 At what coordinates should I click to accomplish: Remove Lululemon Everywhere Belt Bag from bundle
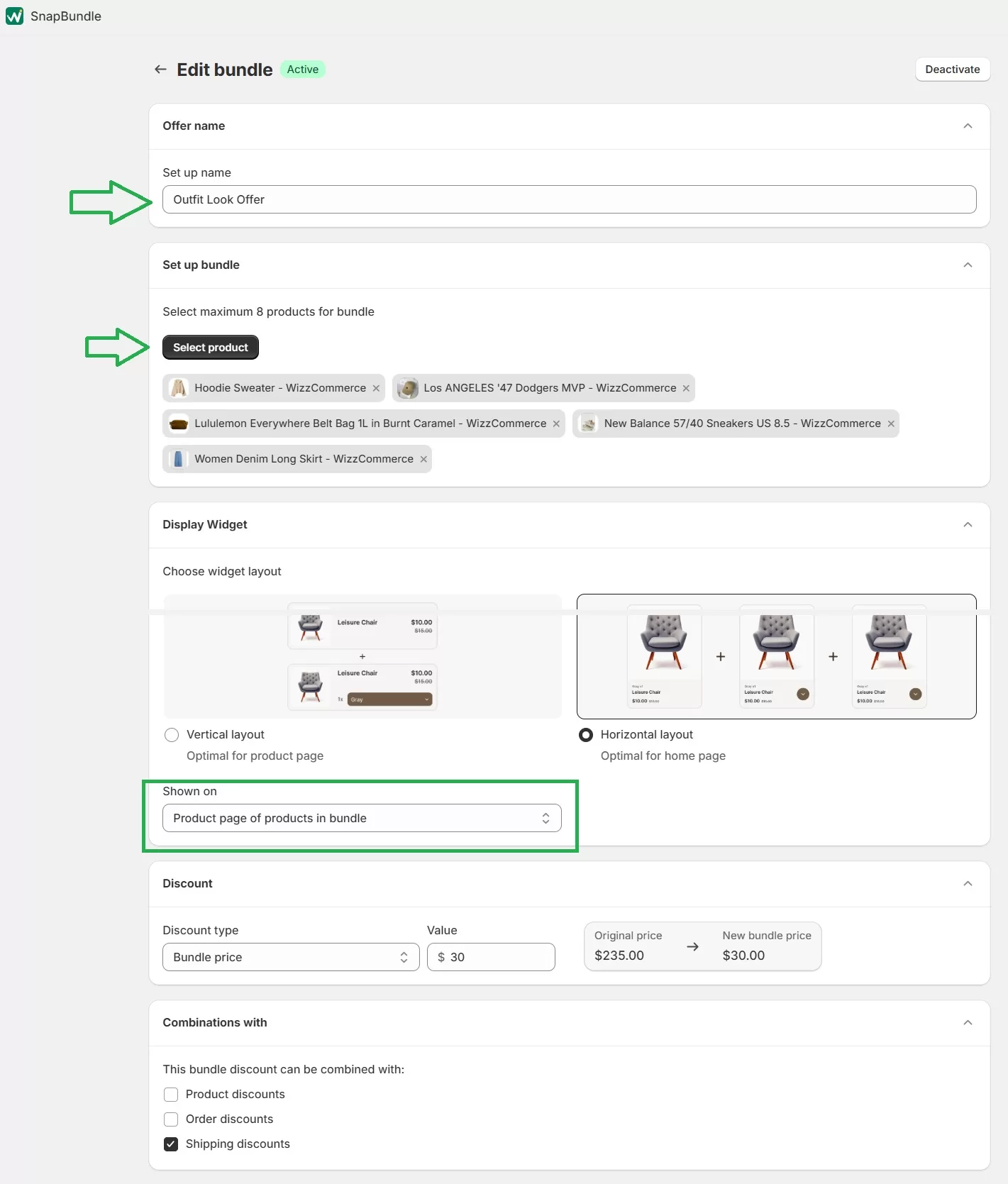[x=556, y=424]
